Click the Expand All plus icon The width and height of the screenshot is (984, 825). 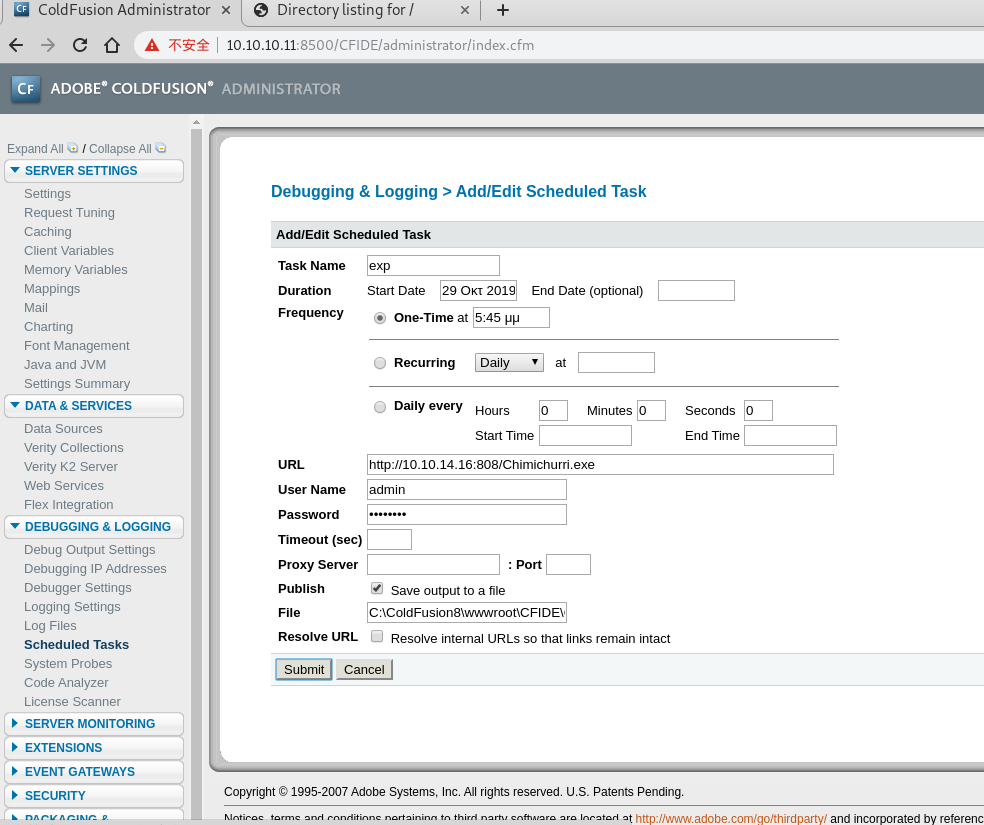[x=71, y=147]
